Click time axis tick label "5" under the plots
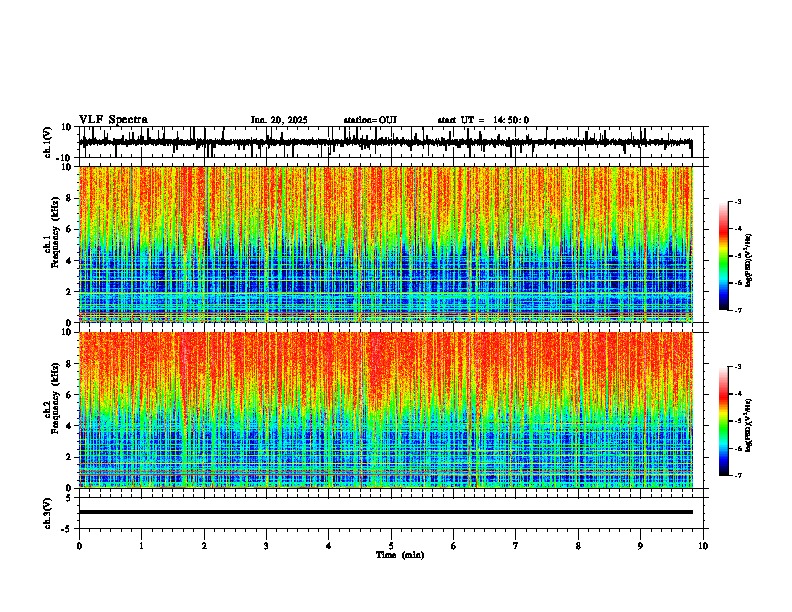Viewport: 792px width, 612px height. (x=391, y=546)
